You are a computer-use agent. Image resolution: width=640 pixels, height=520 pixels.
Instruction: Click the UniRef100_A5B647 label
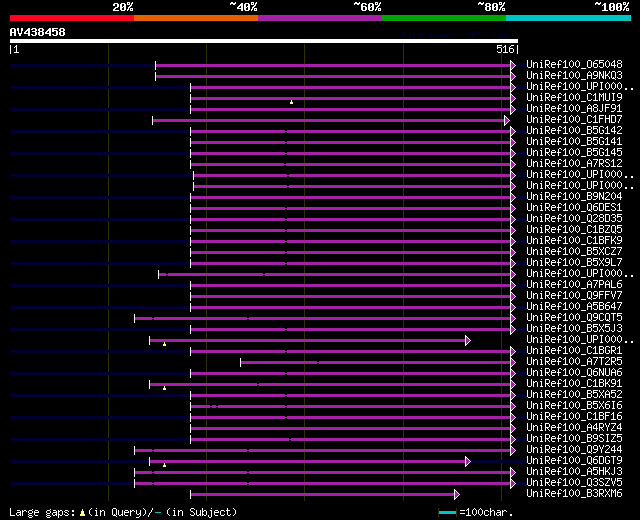click(574, 307)
